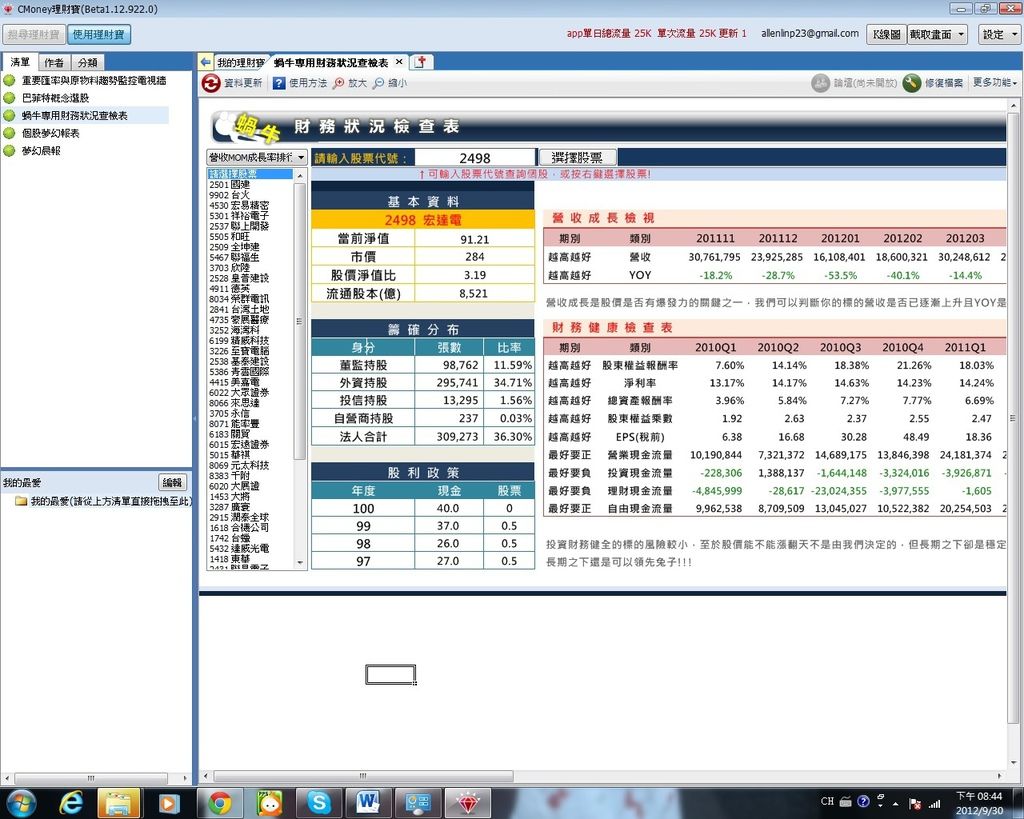This screenshot has height=819, width=1024.
Task: Click the grey 論壇 forum people icon
Action: (x=820, y=83)
